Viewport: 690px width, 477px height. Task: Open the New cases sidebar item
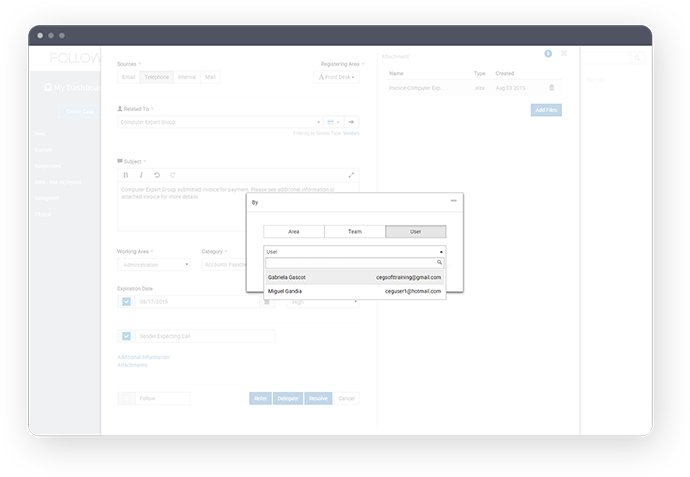(40, 133)
